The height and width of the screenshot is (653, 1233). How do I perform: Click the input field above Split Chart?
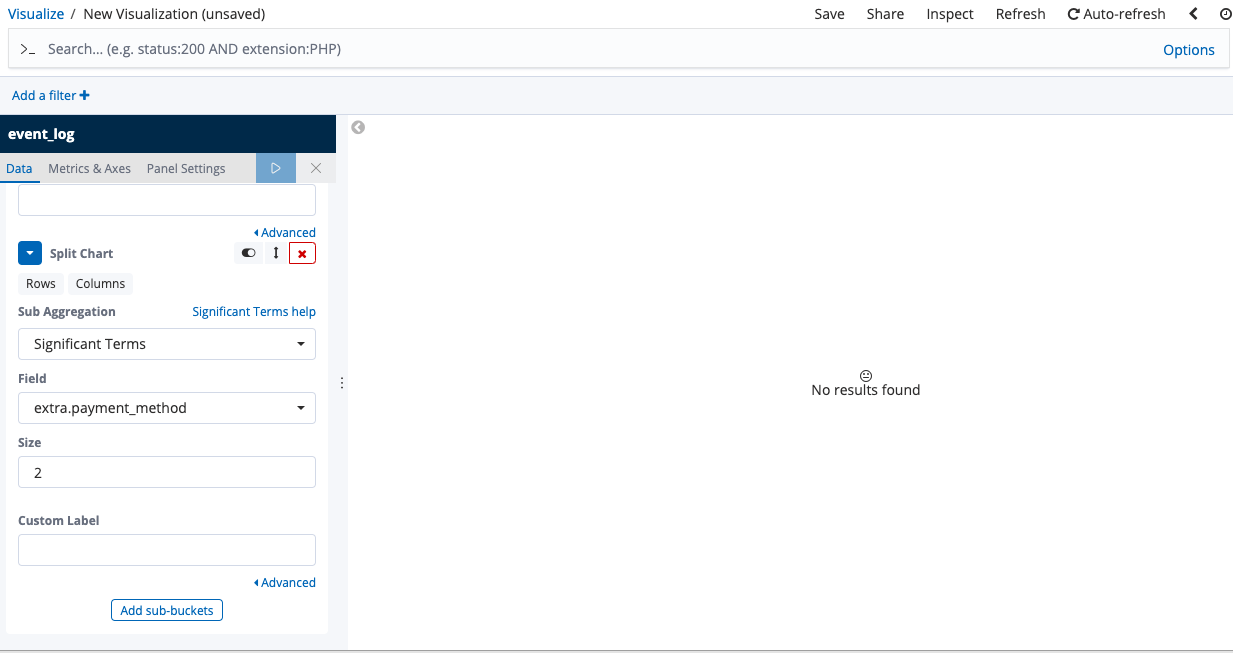167,200
